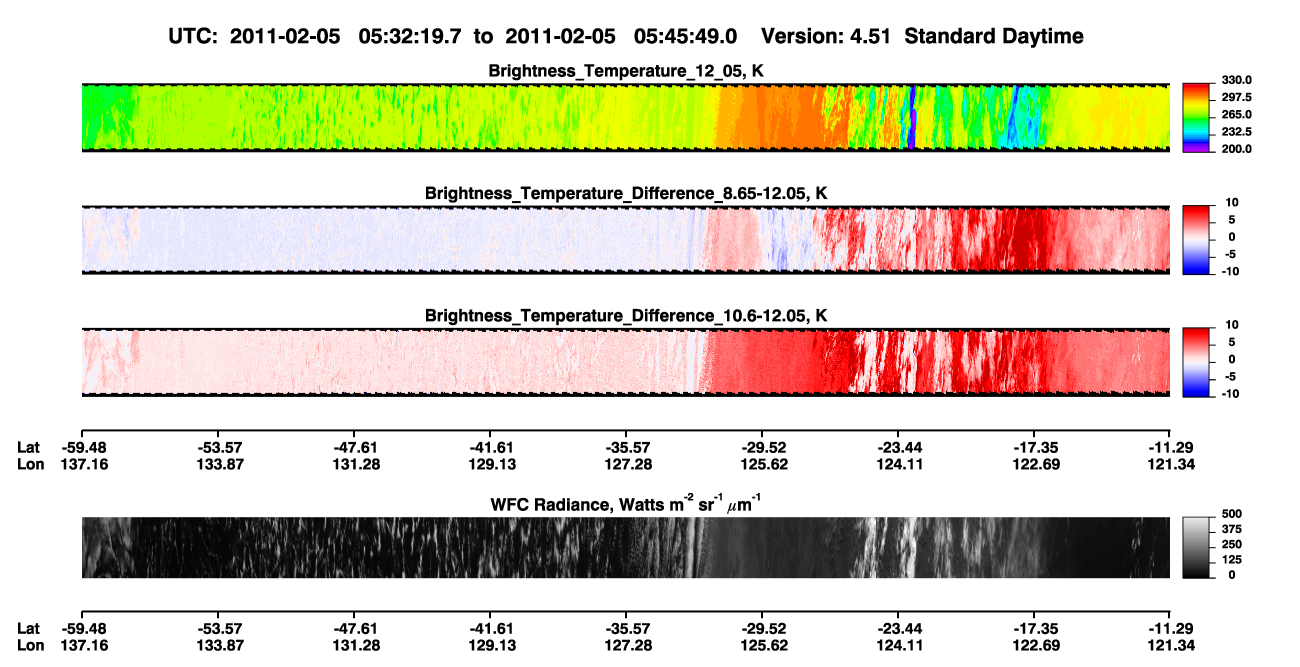Click the title 'Brightness_Temperature_Difference_10.6-12.05, K'
Viewport: 1300px width, 667px height.
(626, 315)
